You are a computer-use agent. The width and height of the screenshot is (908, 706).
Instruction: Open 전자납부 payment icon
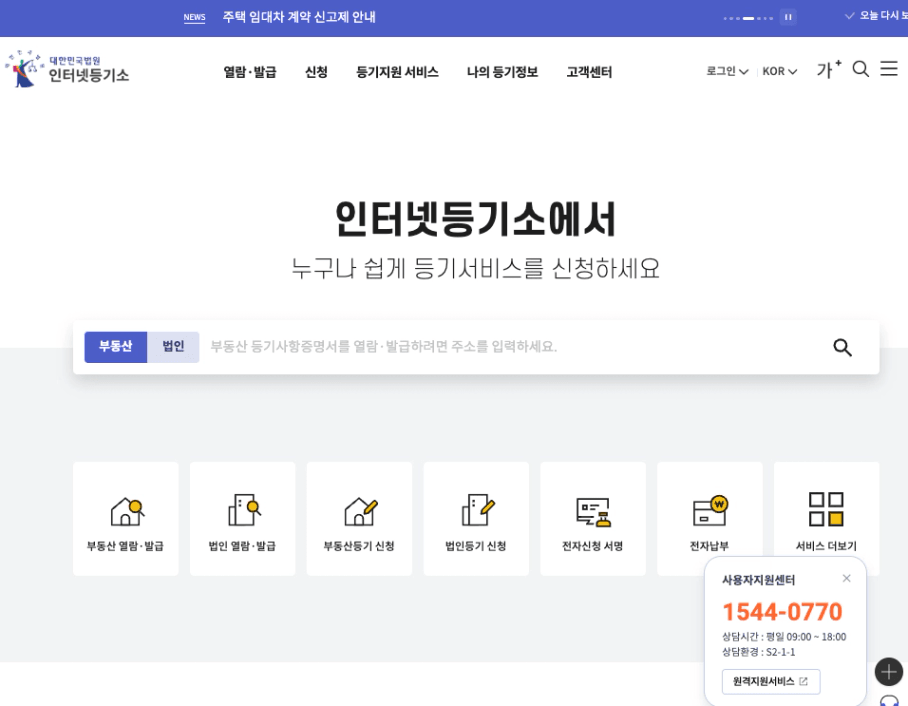(x=710, y=511)
